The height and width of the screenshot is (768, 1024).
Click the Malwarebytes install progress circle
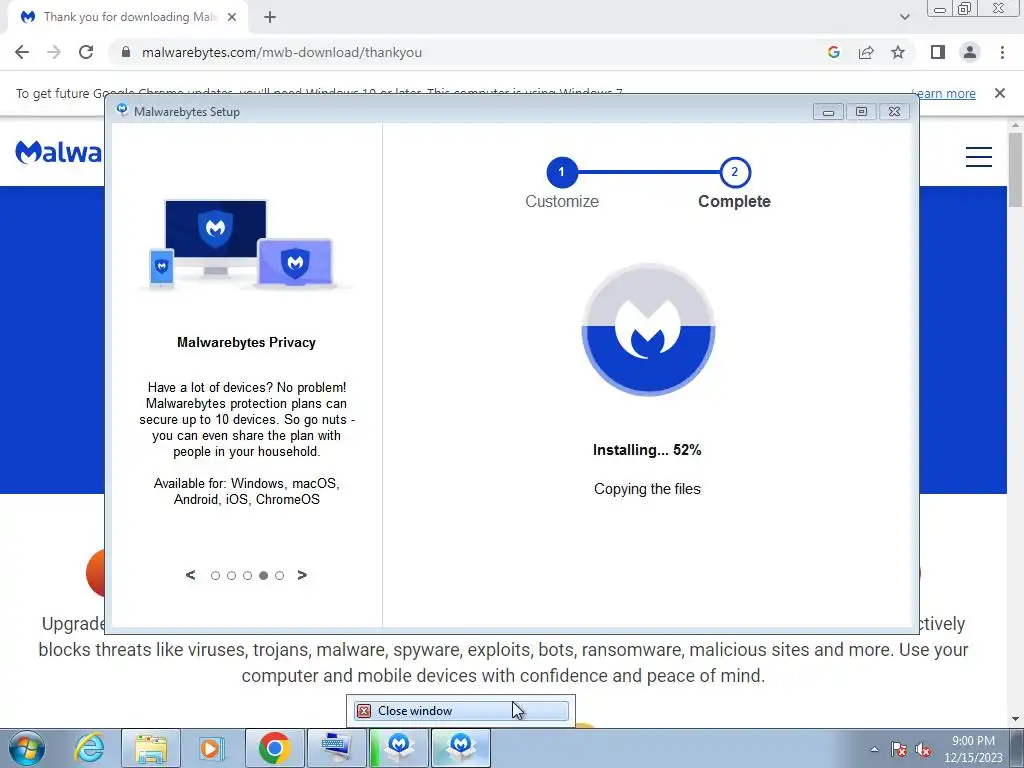tap(648, 330)
